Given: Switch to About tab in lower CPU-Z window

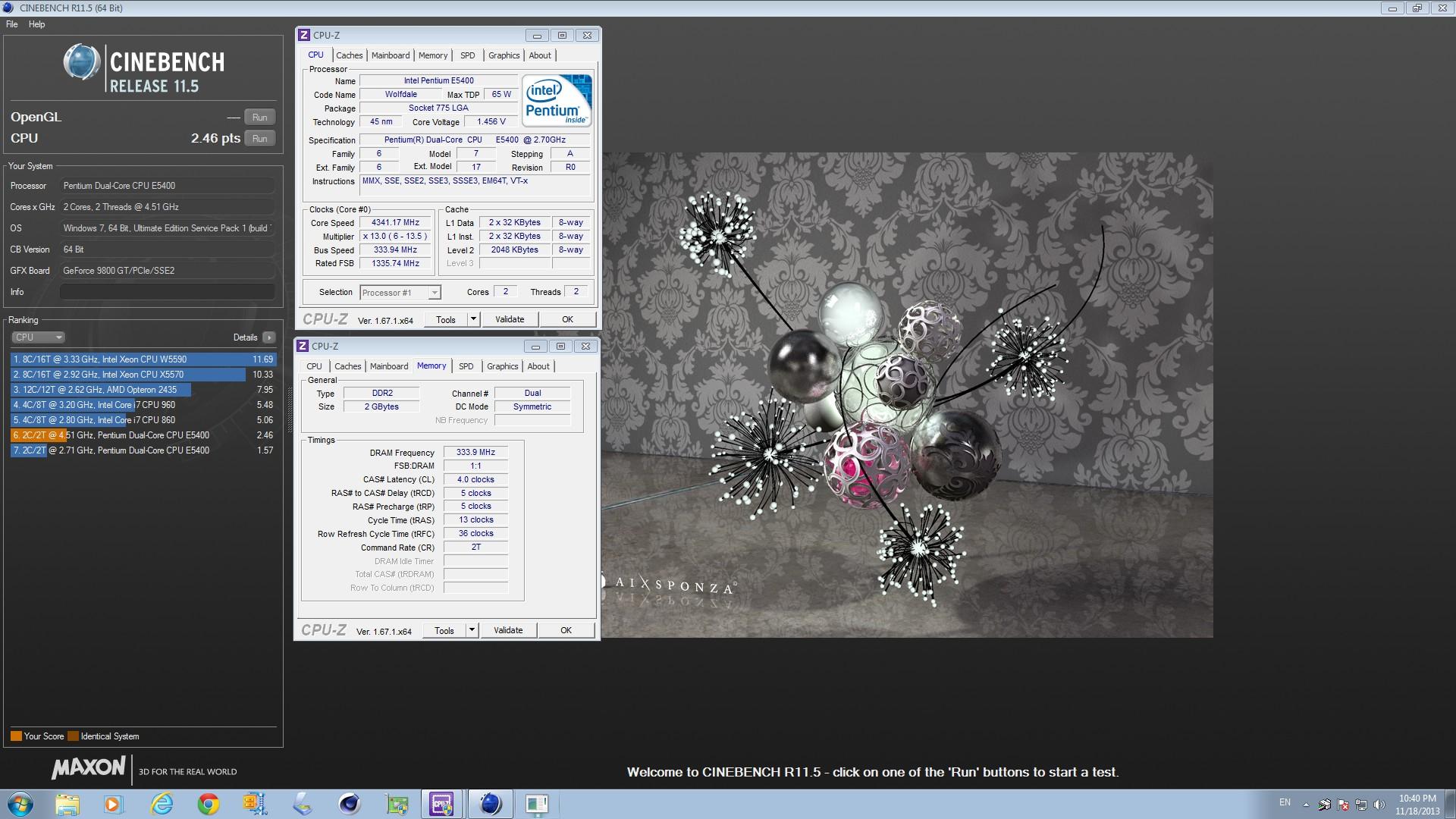Looking at the screenshot, I should [538, 366].
